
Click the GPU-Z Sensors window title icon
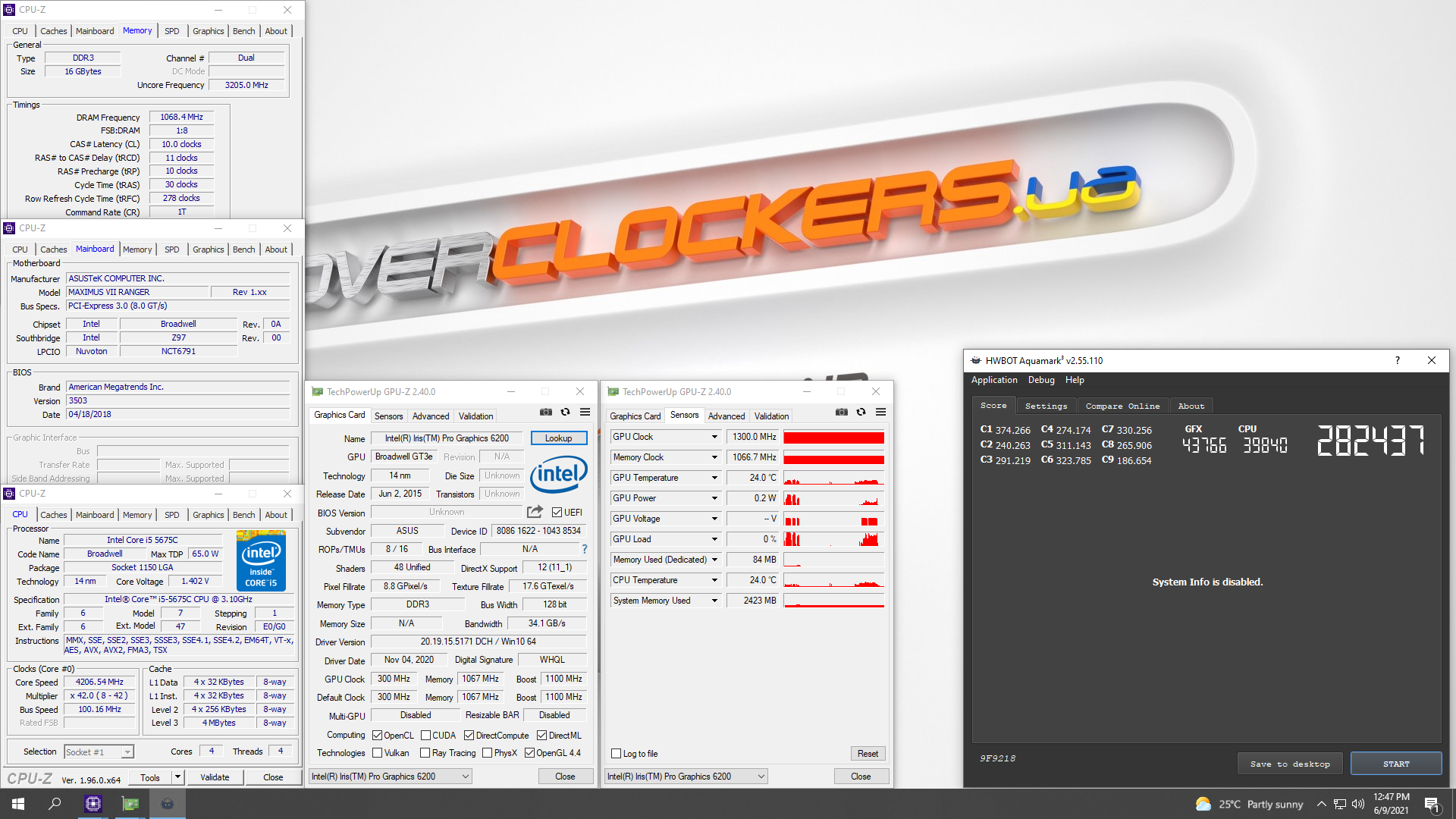point(613,392)
